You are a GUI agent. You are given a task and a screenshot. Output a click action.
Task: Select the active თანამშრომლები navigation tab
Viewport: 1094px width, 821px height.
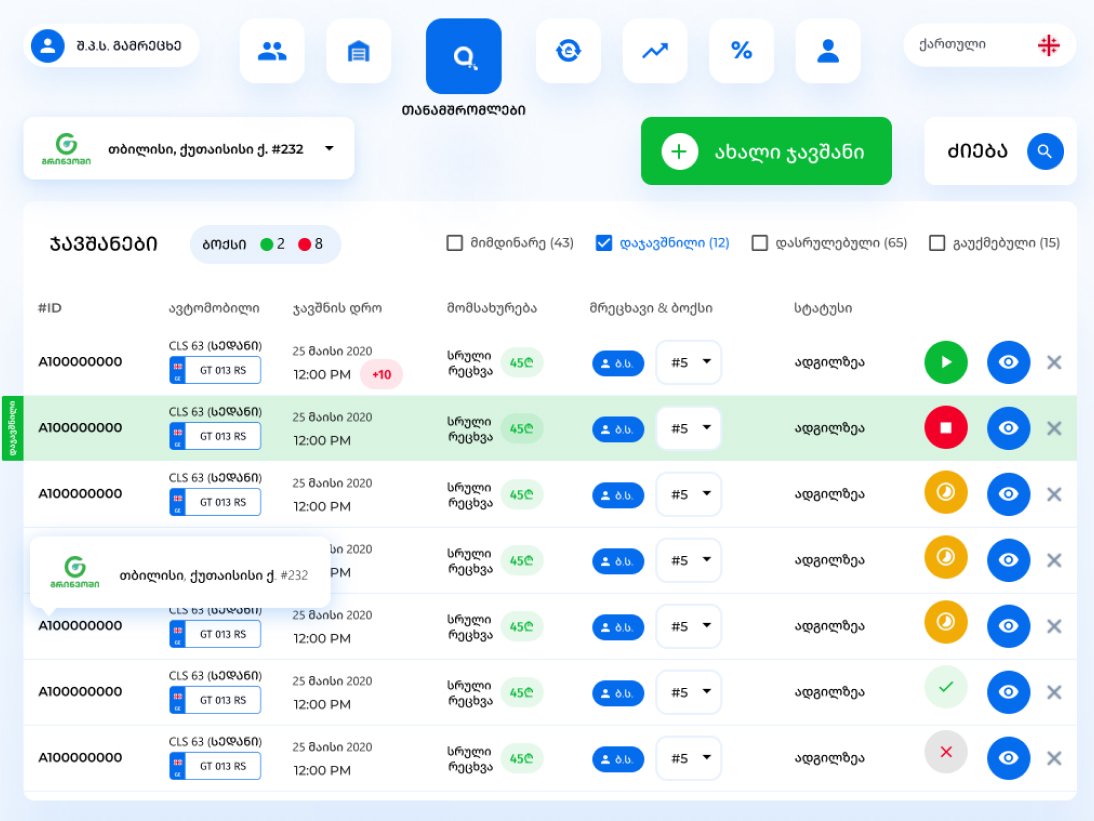click(463, 57)
